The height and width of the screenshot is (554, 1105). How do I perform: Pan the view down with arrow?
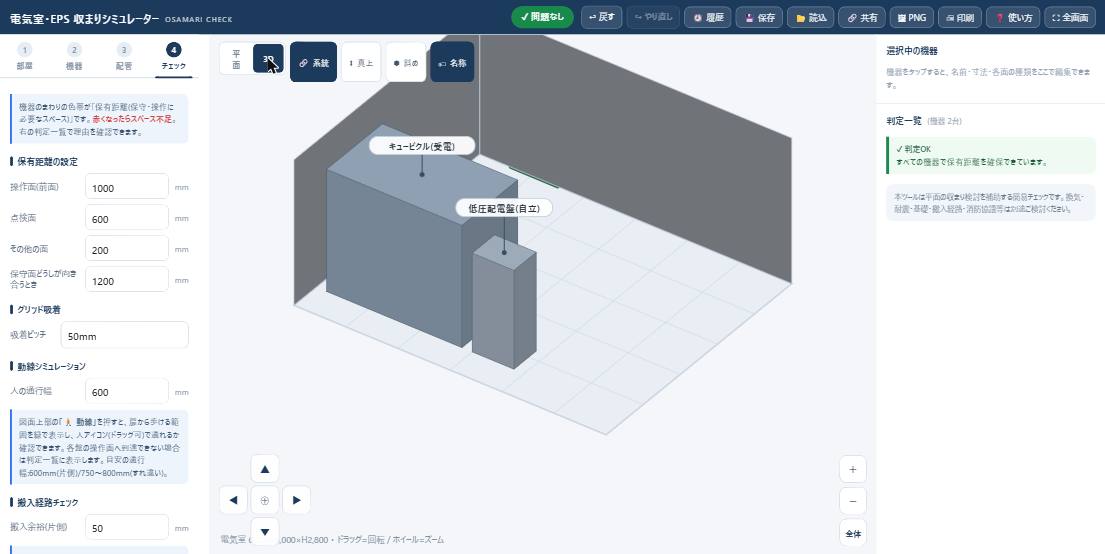pyautogui.click(x=265, y=531)
